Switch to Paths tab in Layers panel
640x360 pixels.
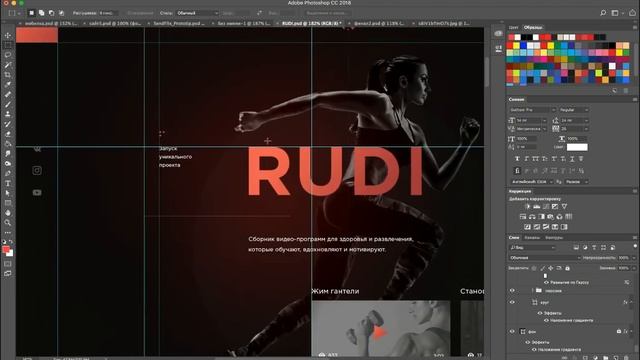pyautogui.click(x=554, y=238)
